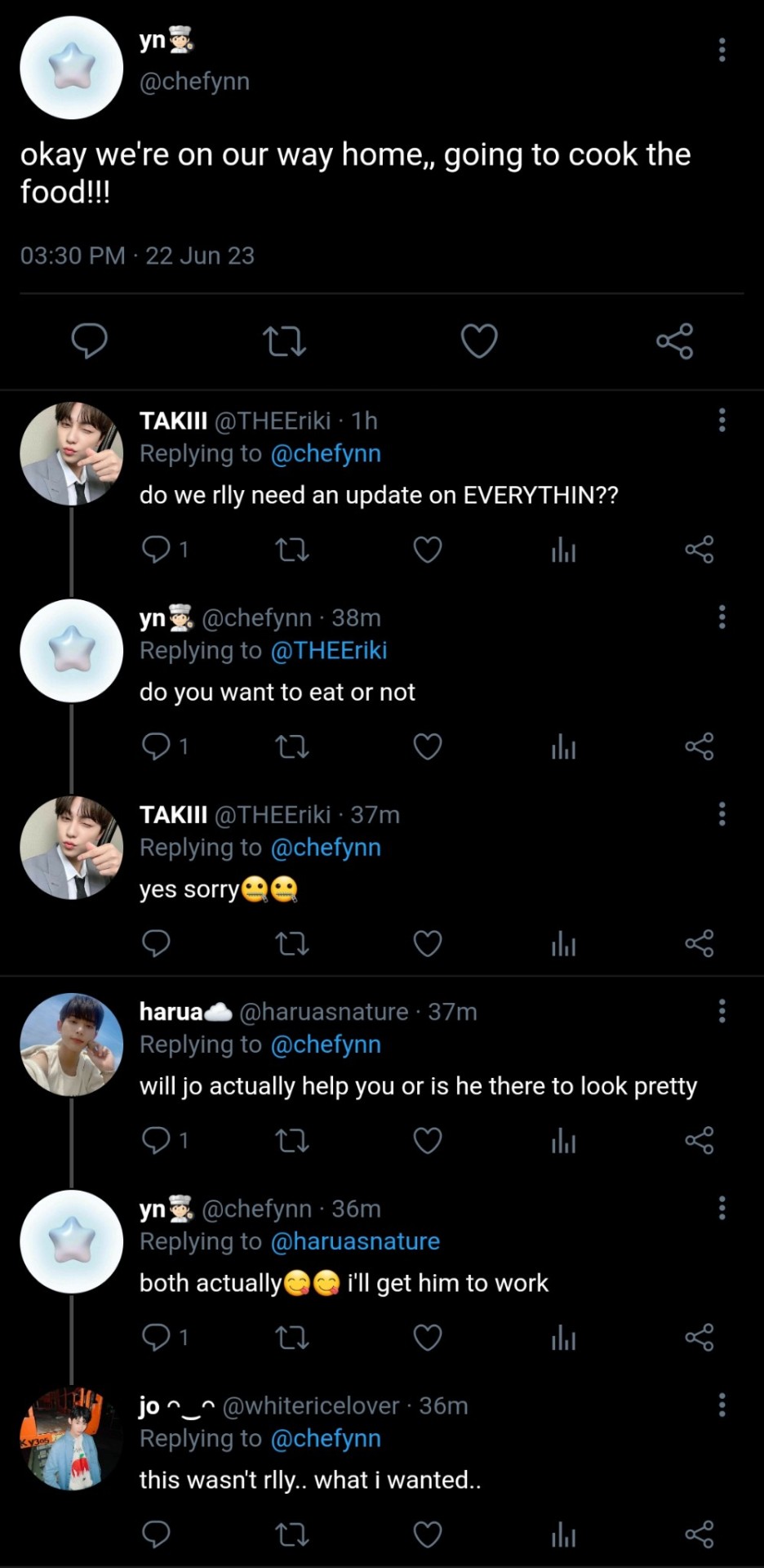View analytics on TAKIII's first reply
The image size is (764, 1568).
pyautogui.click(x=563, y=550)
